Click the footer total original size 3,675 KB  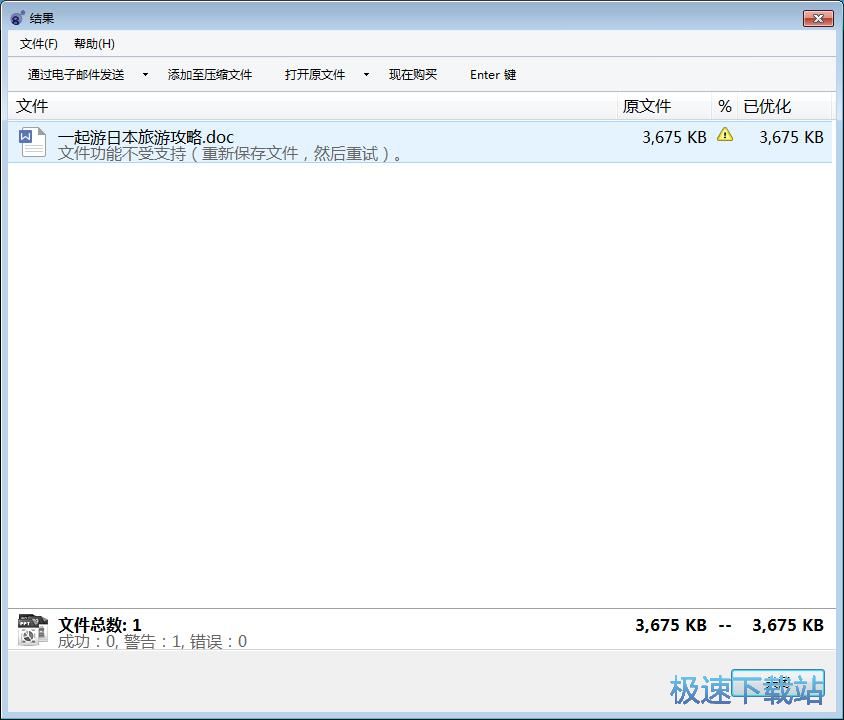(671, 625)
